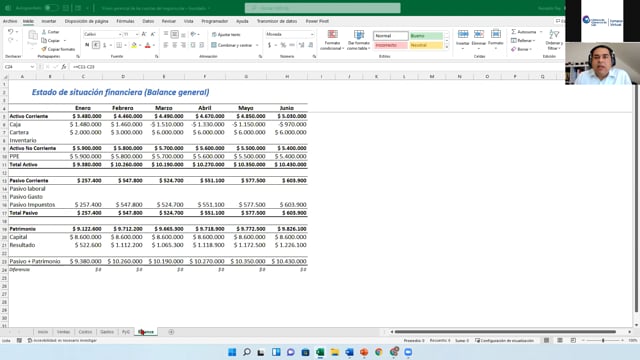The height and width of the screenshot is (360, 640).
Task: Click the Autosuma sigma icon
Action: pyautogui.click(x=513, y=32)
